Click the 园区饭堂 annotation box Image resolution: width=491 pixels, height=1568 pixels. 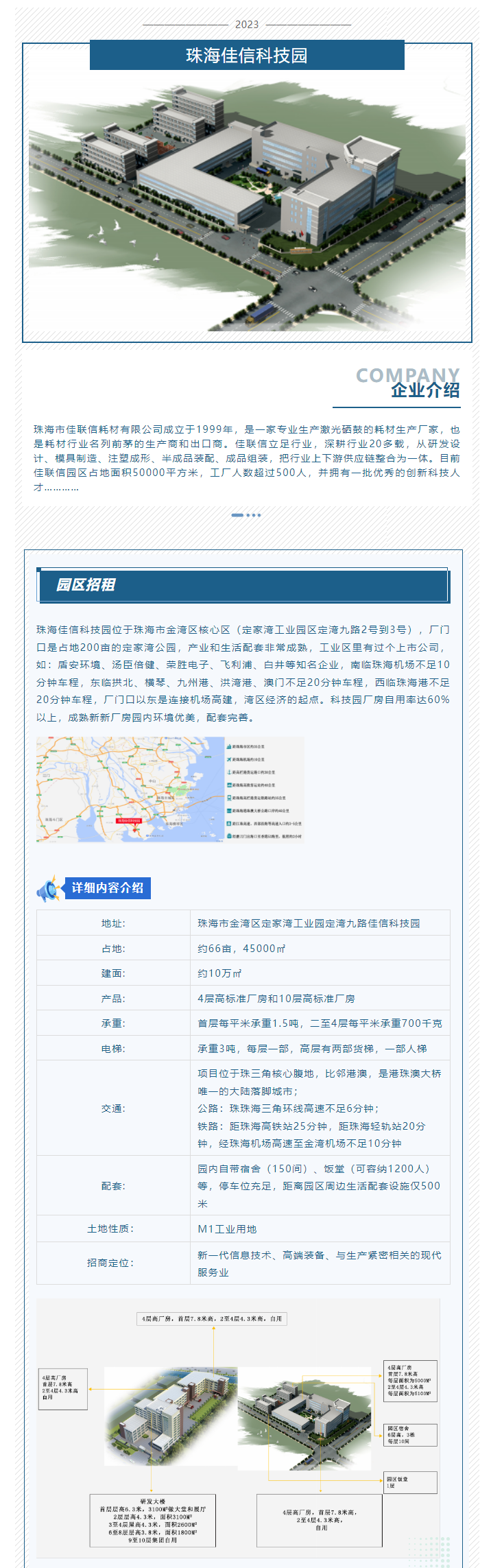click(x=410, y=1482)
